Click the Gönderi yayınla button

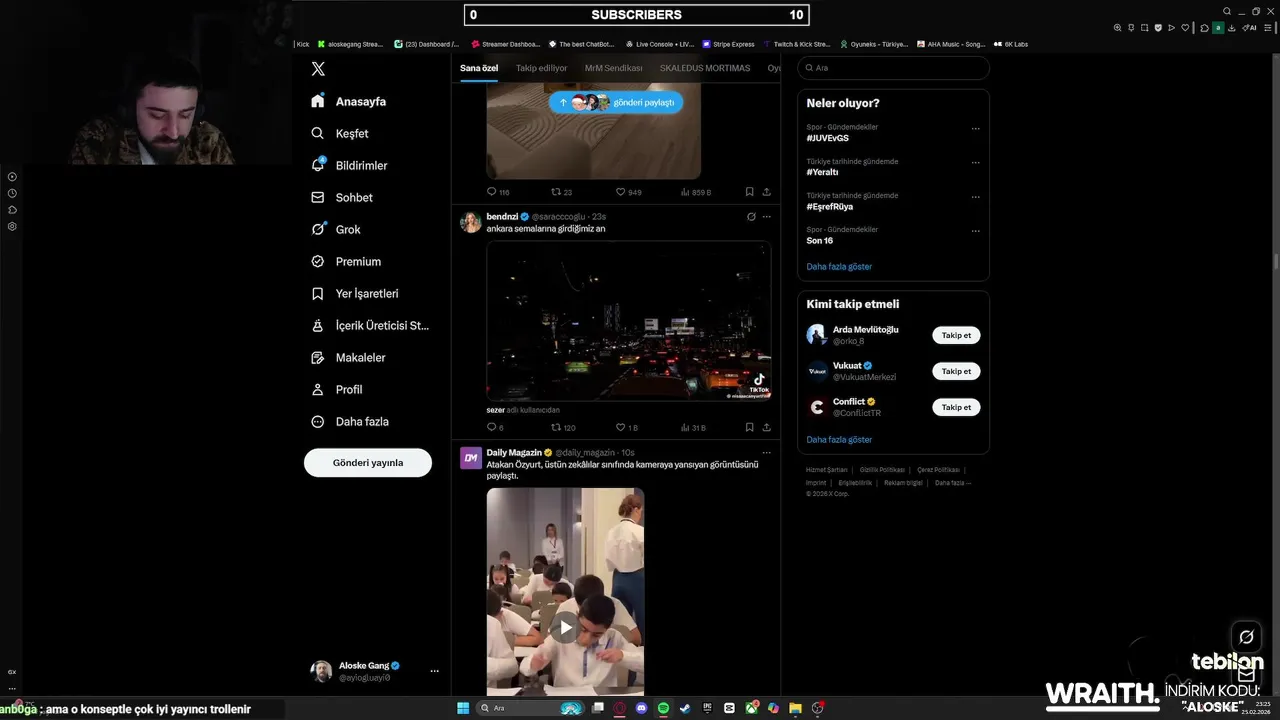(x=368, y=462)
